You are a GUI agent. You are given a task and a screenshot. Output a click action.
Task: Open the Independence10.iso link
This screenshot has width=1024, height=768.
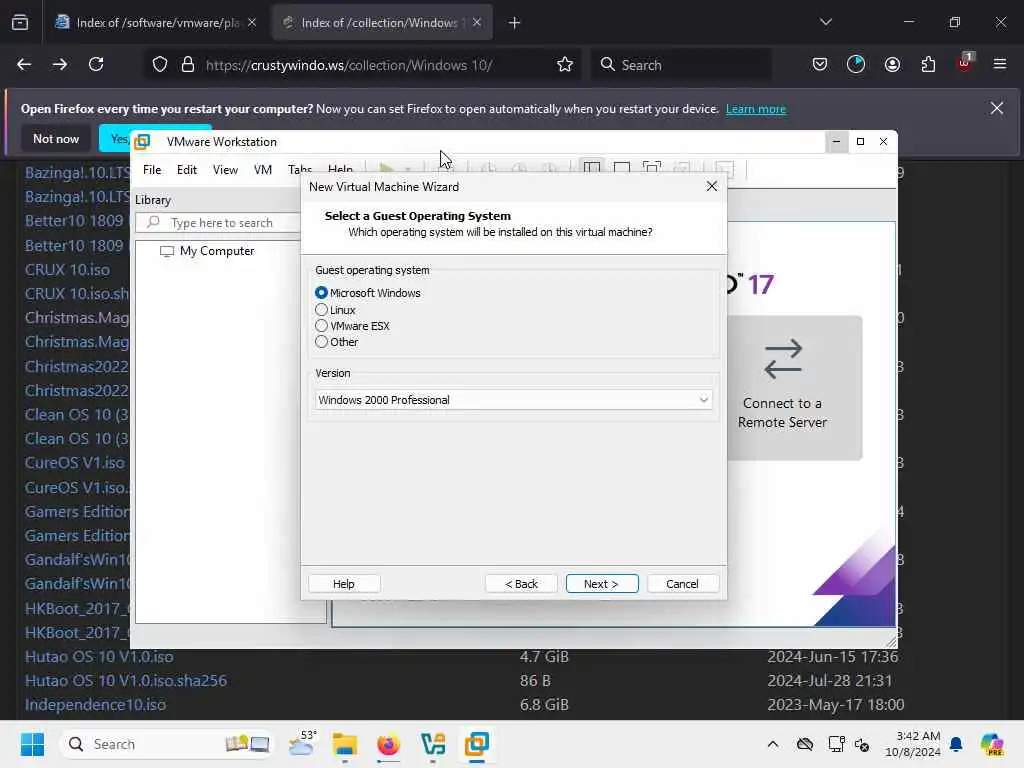[x=95, y=705]
